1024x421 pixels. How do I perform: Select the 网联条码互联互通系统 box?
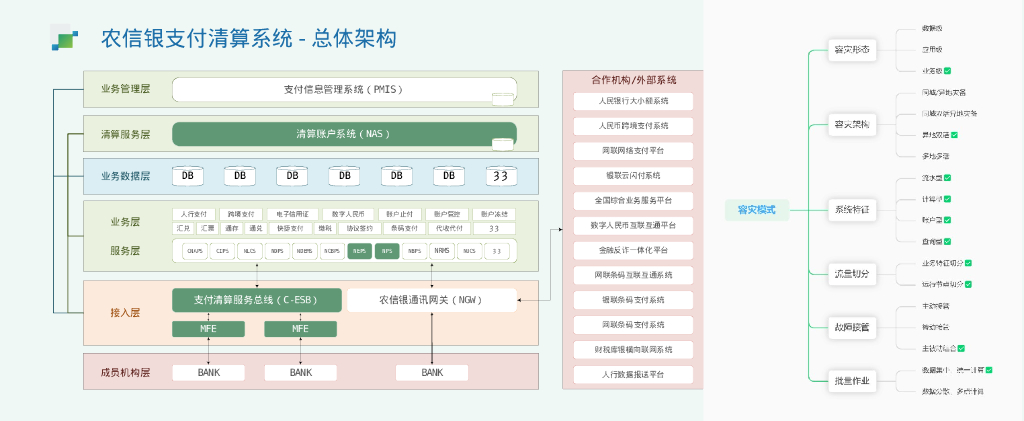(633, 275)
